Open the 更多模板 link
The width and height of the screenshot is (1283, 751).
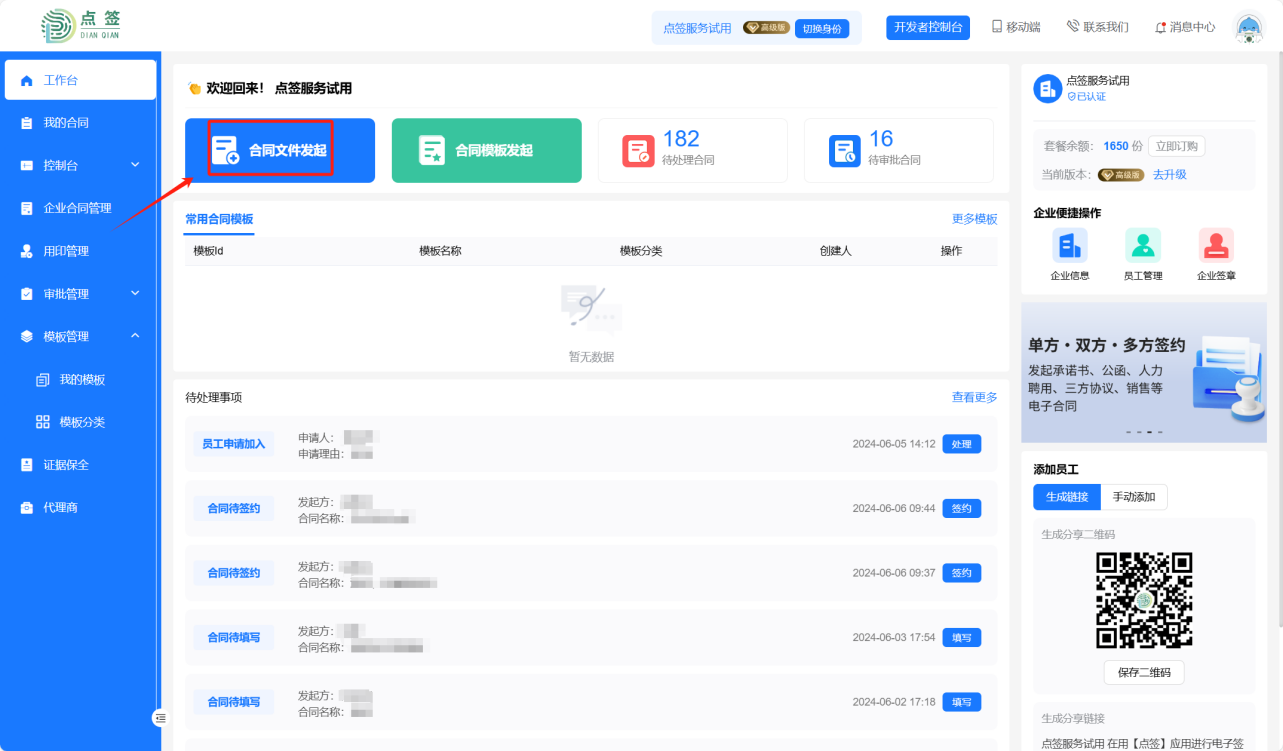click(974, 219)
